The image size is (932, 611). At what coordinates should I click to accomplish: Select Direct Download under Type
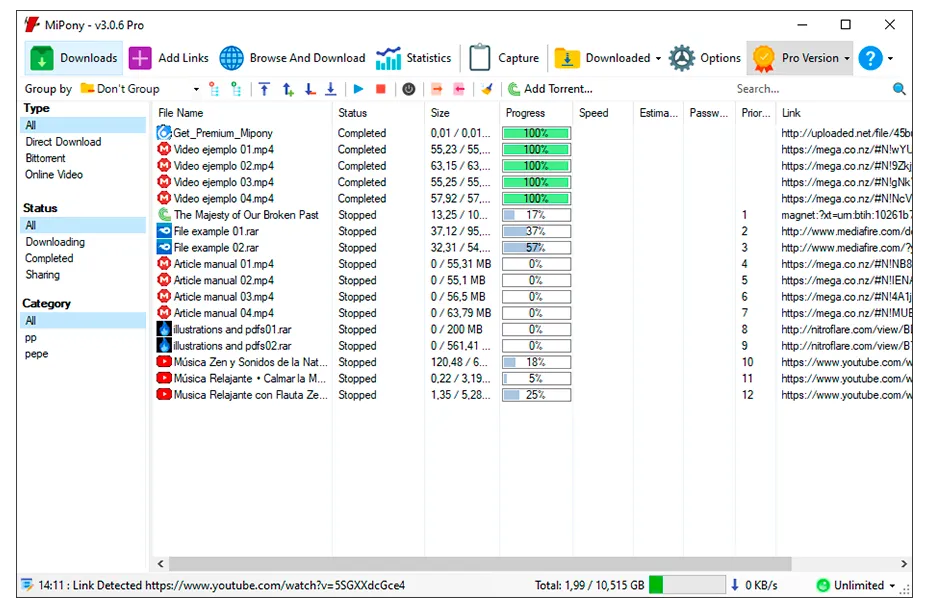point(63,142)
